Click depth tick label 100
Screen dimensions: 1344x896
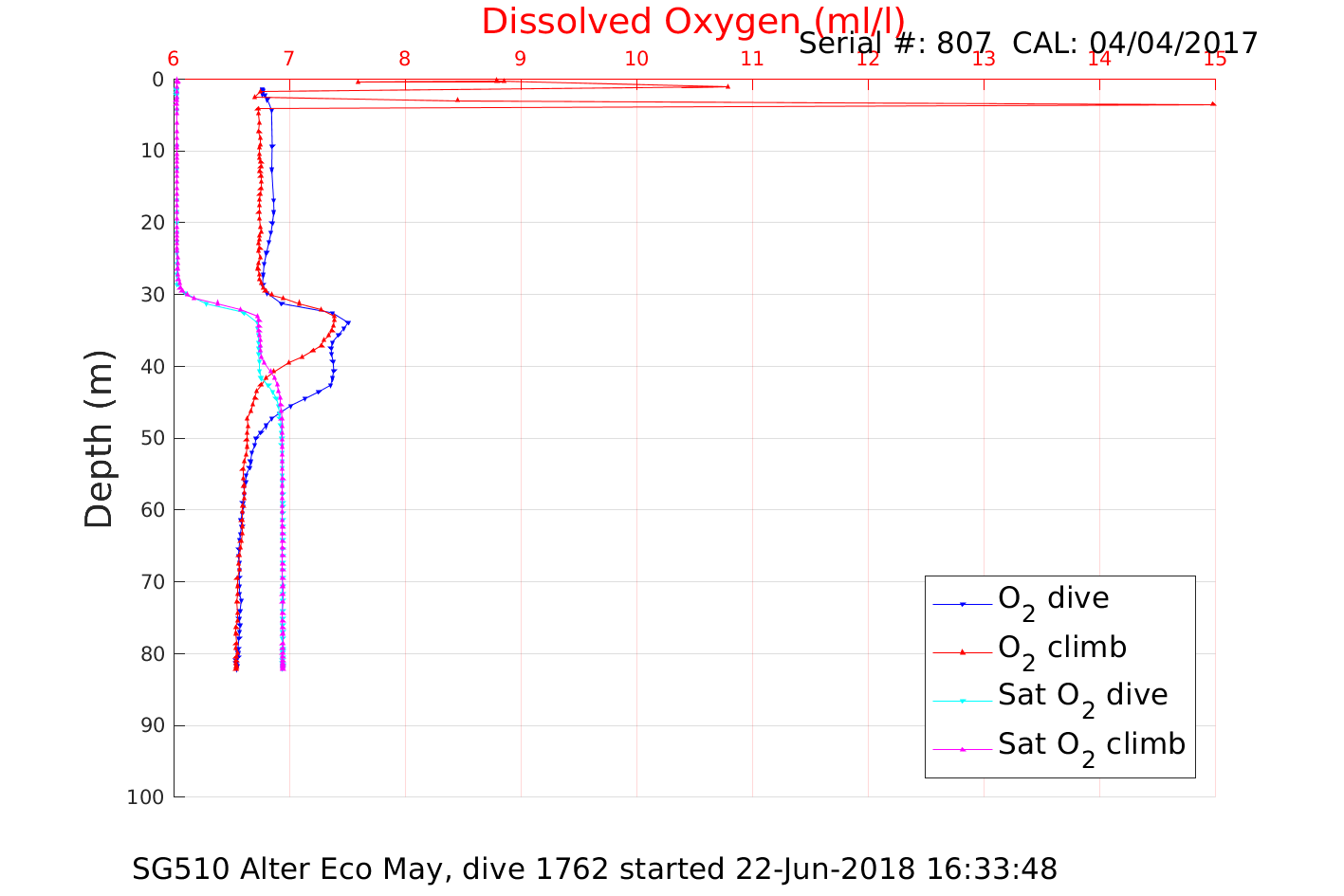tap(147, 797)
